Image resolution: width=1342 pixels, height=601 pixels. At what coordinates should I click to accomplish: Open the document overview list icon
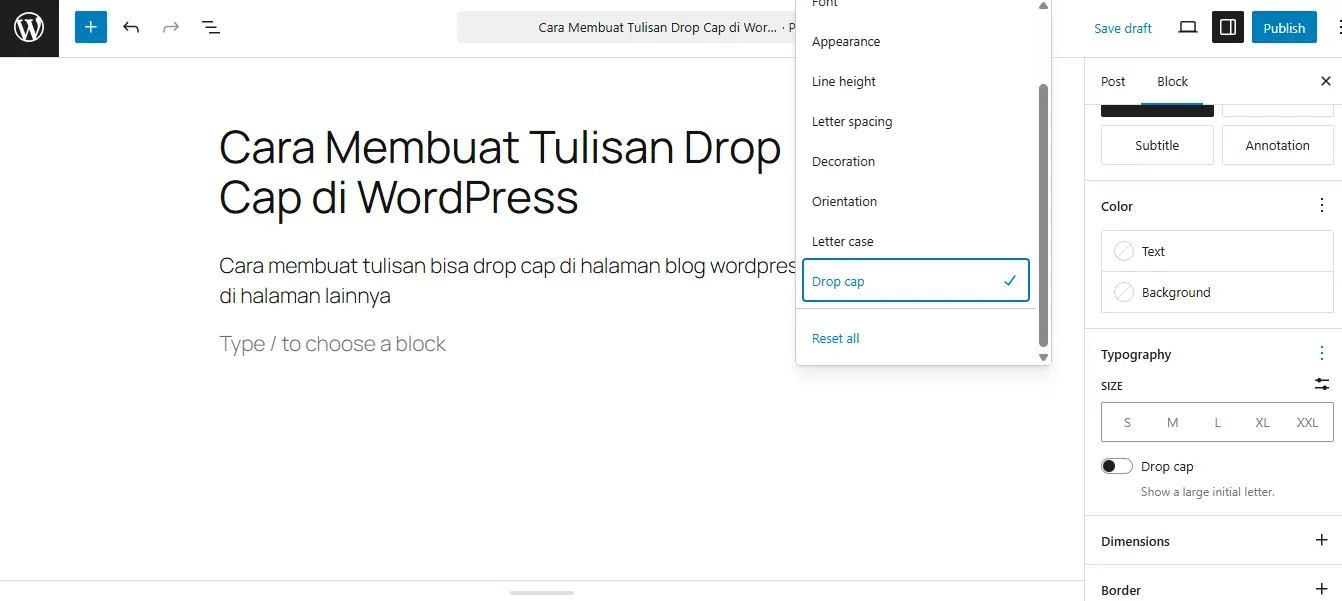point(211,27)
